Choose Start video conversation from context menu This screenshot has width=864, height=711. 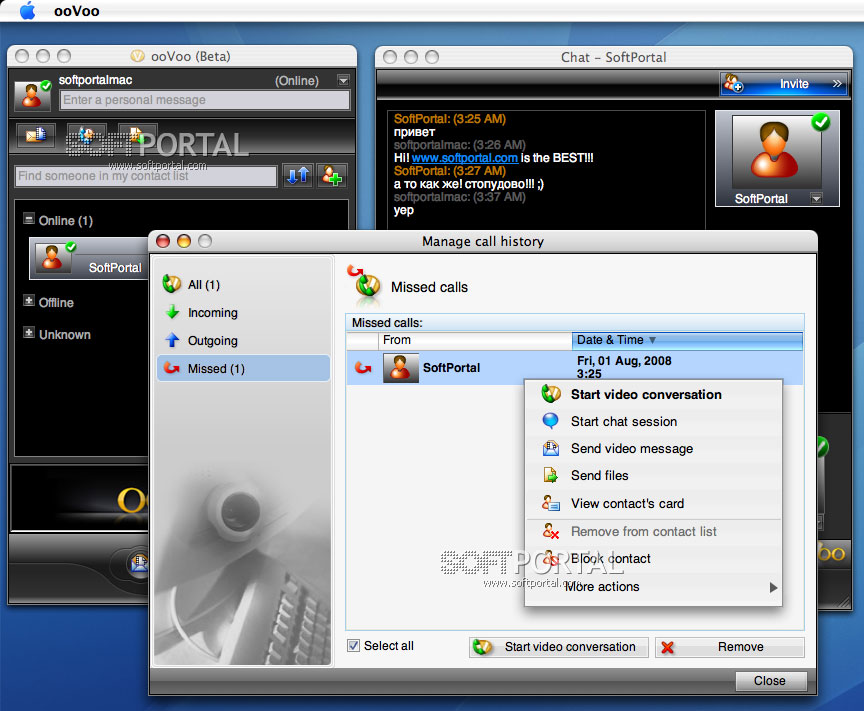coord(653,395)
